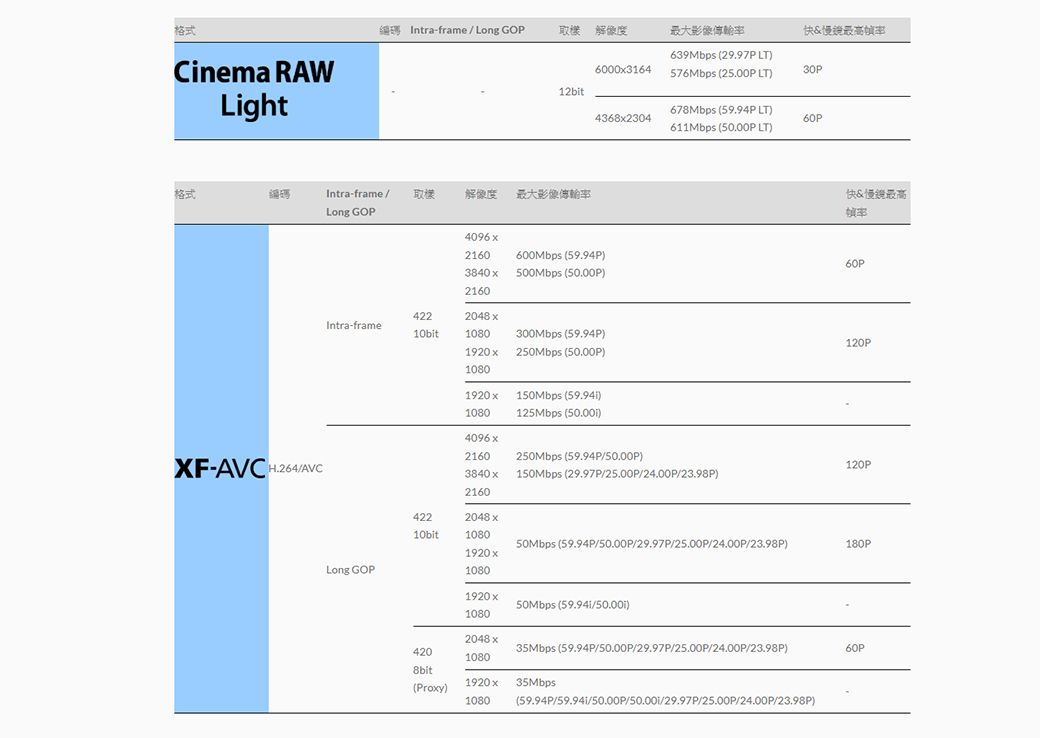Click the 60P frame rate in the proxy row
The width and height of the screenshot is (1040, 738).
click(x=855, y=648)
